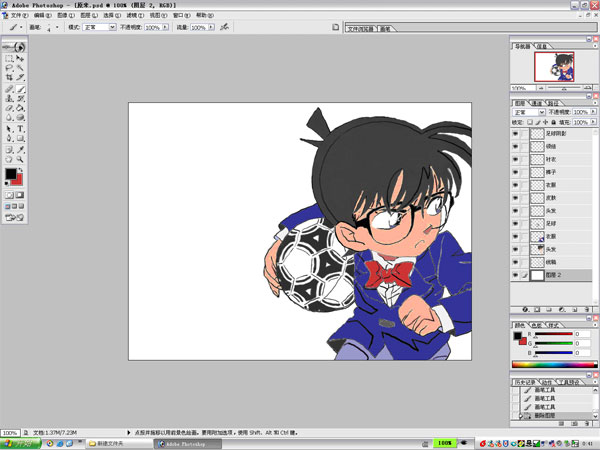This screenshot has height=450, width=600.
Task: Add layer style button
Action: pos(525,310)
